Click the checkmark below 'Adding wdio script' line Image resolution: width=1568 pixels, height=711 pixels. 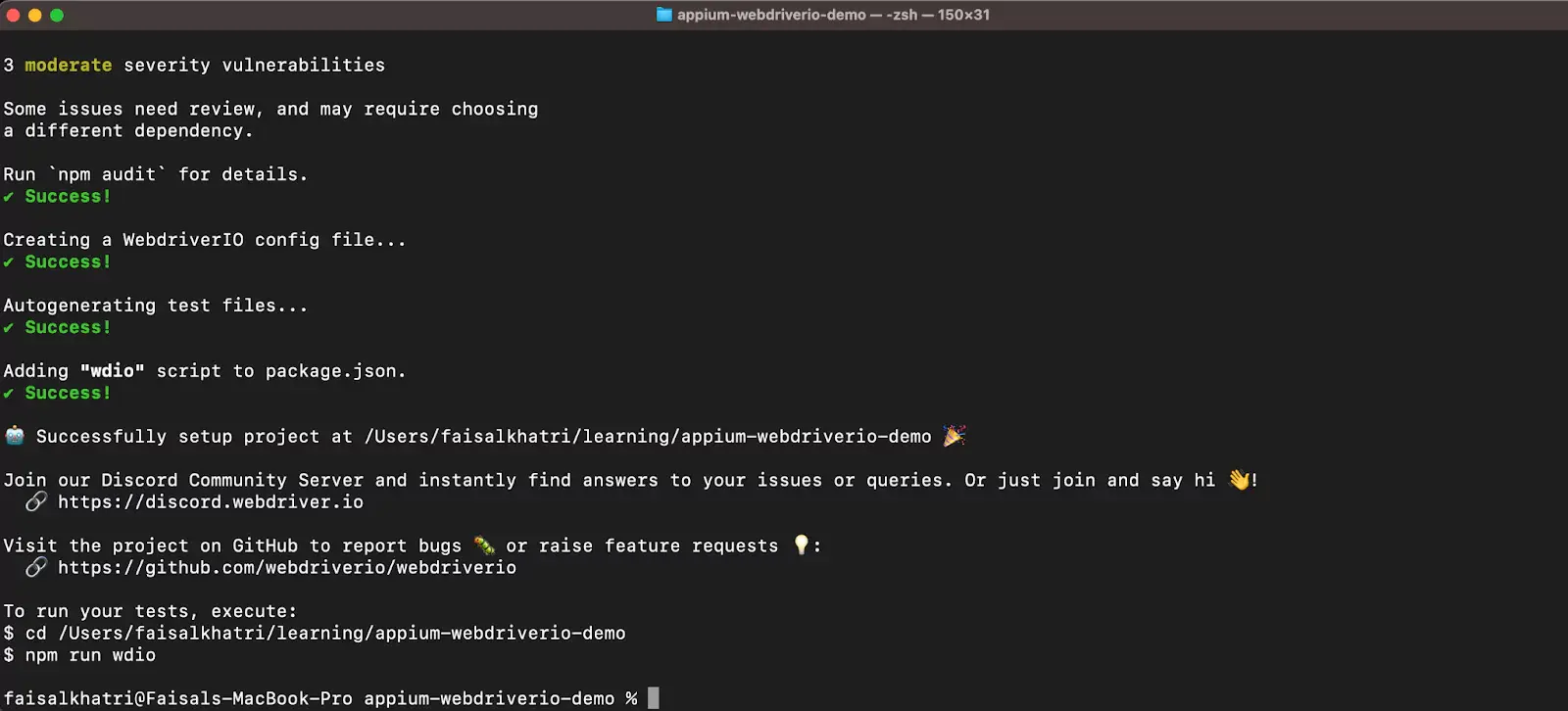click(x=9, y=394)
